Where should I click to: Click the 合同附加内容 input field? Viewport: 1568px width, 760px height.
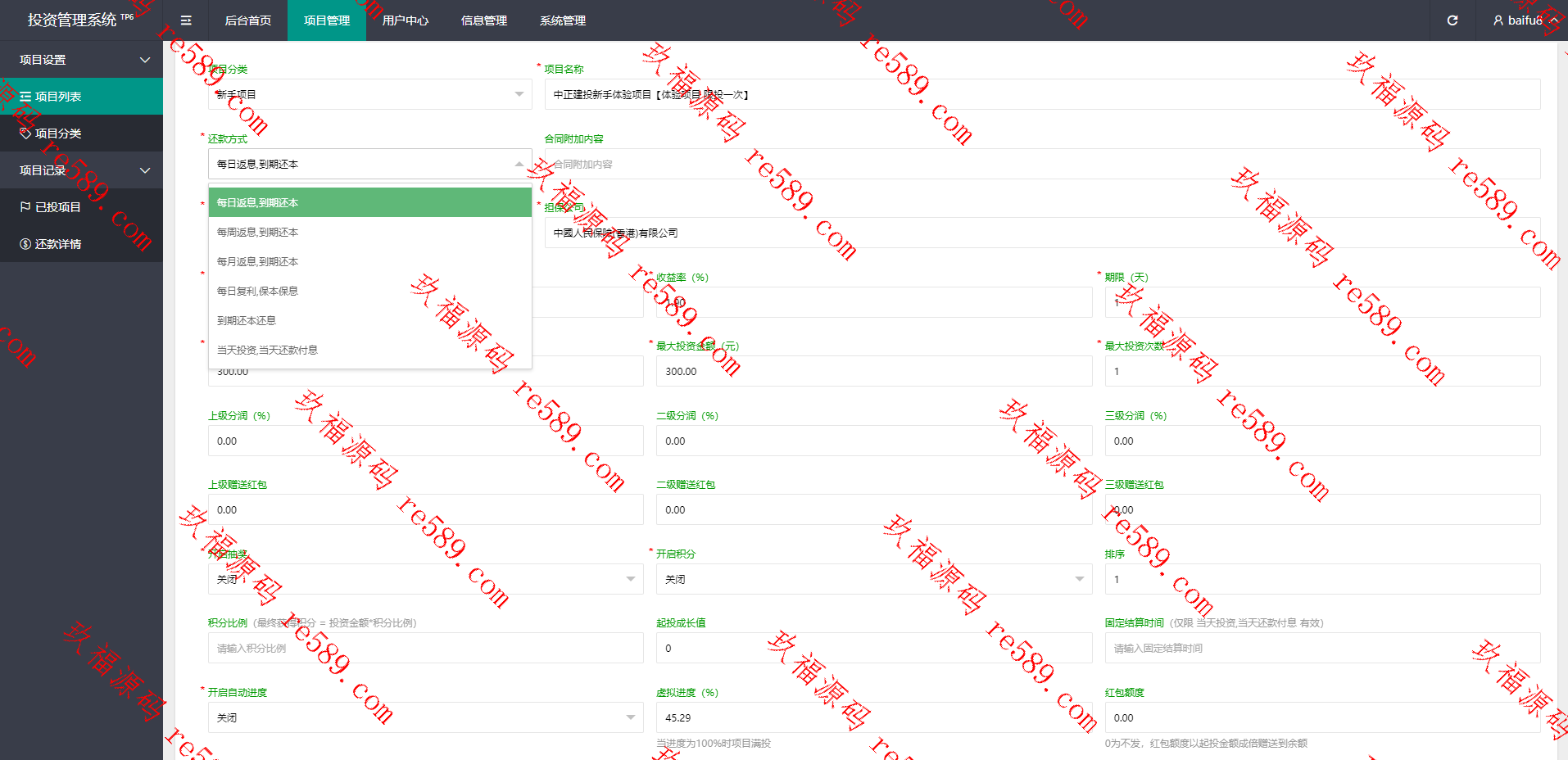tap(1042, 164)
